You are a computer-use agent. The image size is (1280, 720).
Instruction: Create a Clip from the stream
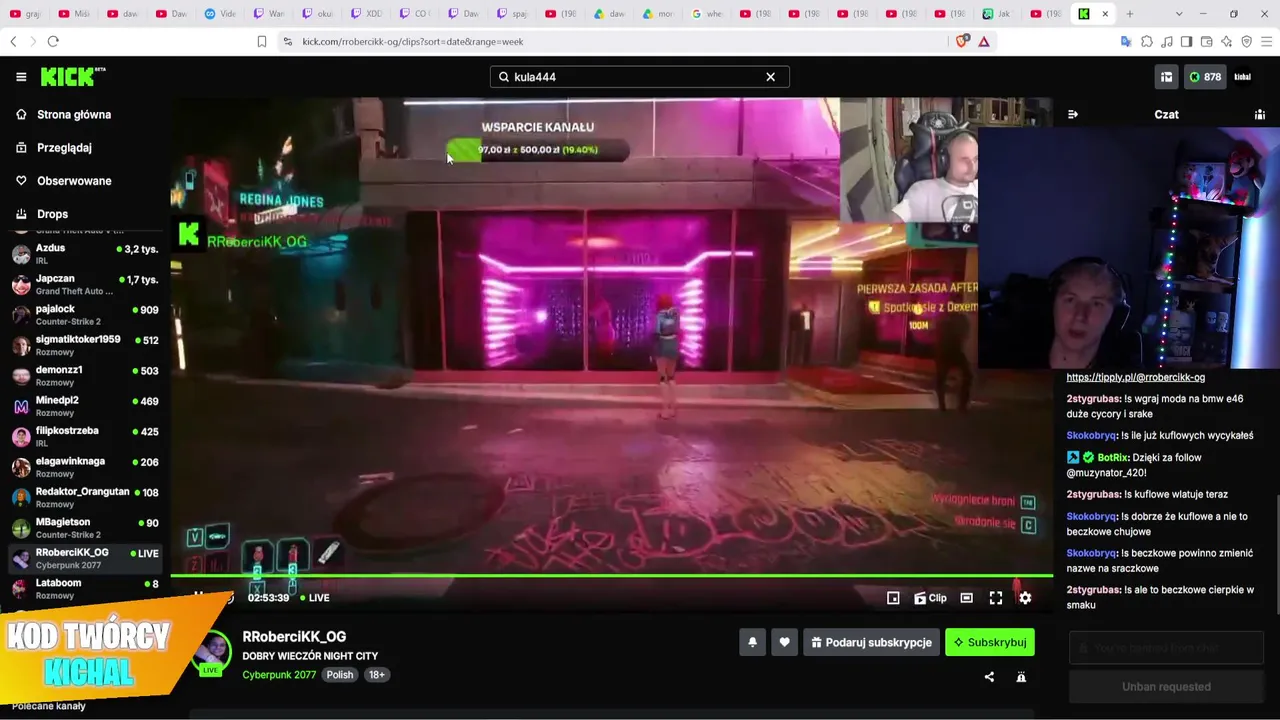click(x=930, y=598)
